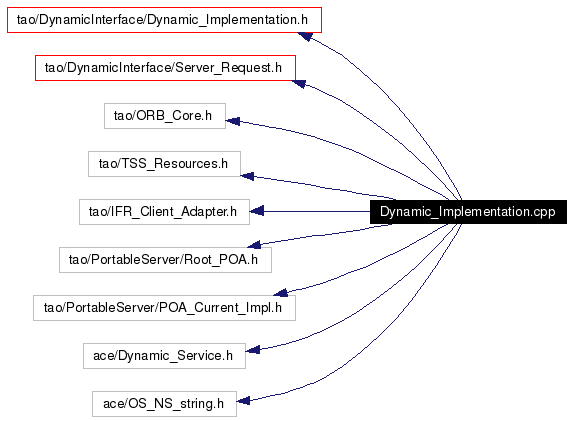573x421 pixels.
Task: Click arrowhead pointing to ORB_Core.h
Action: point(233,121)
